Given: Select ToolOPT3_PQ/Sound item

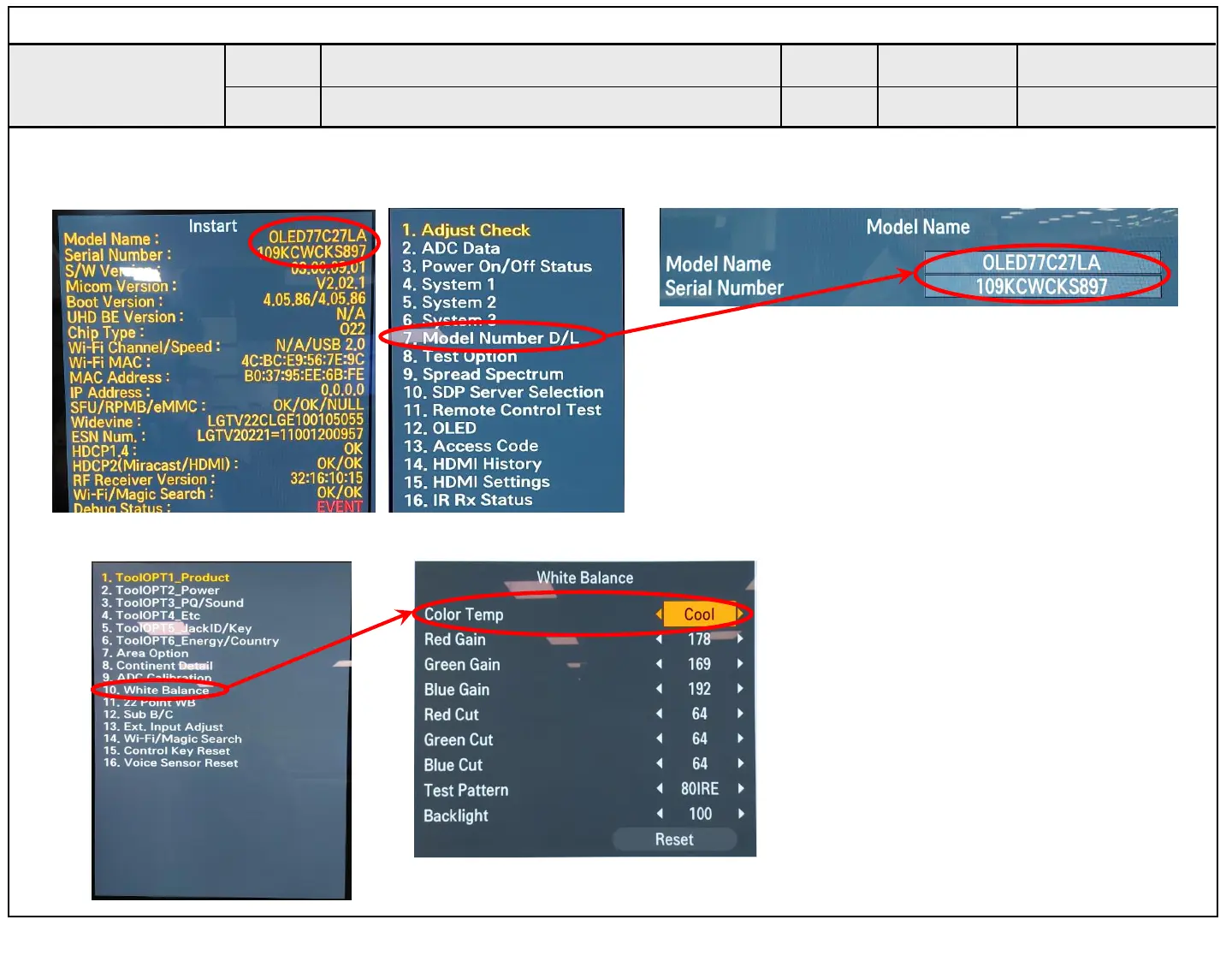Looking at the screenshot, I should pos(172,602).
